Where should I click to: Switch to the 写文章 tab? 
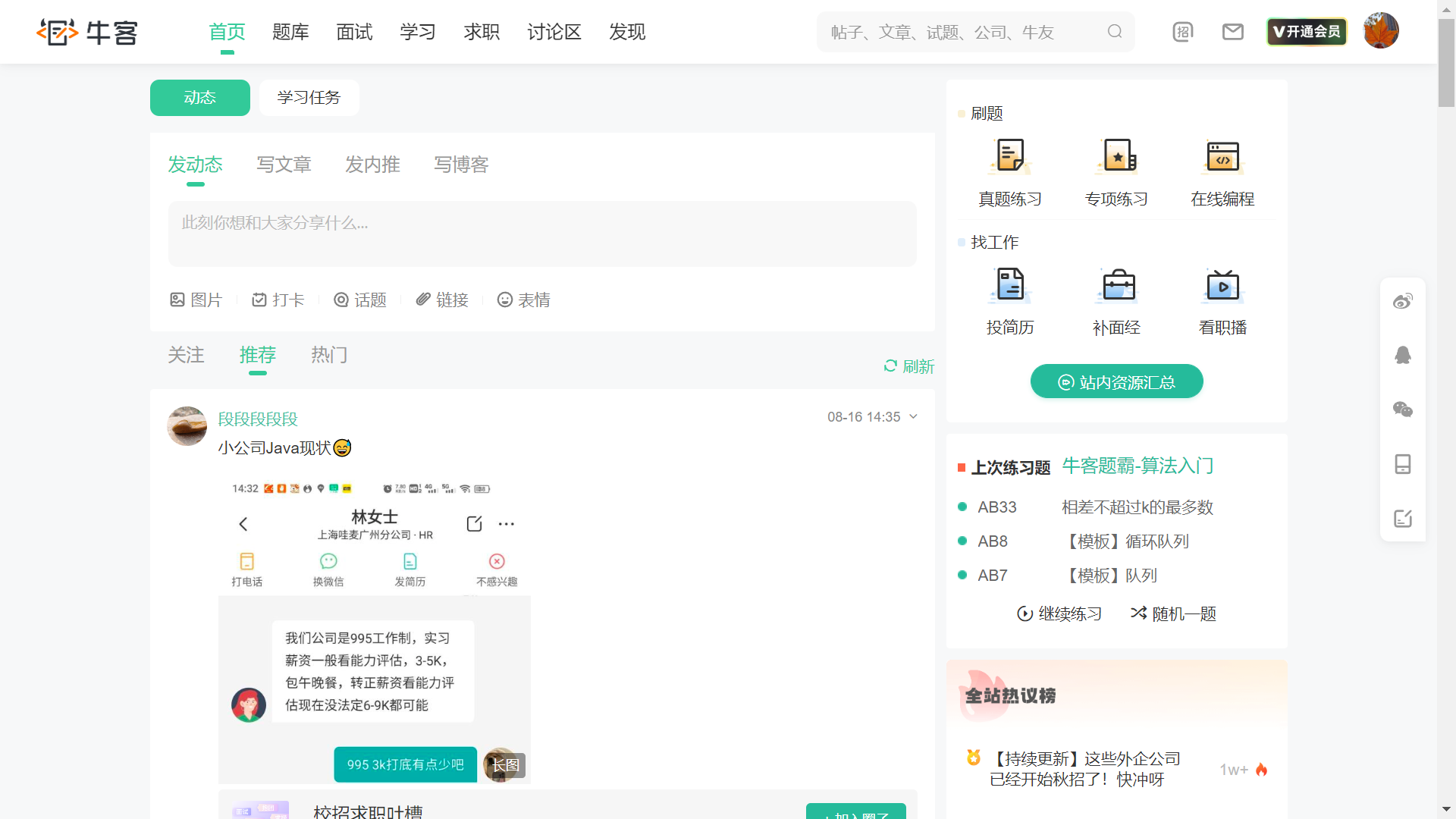point(284,165)
